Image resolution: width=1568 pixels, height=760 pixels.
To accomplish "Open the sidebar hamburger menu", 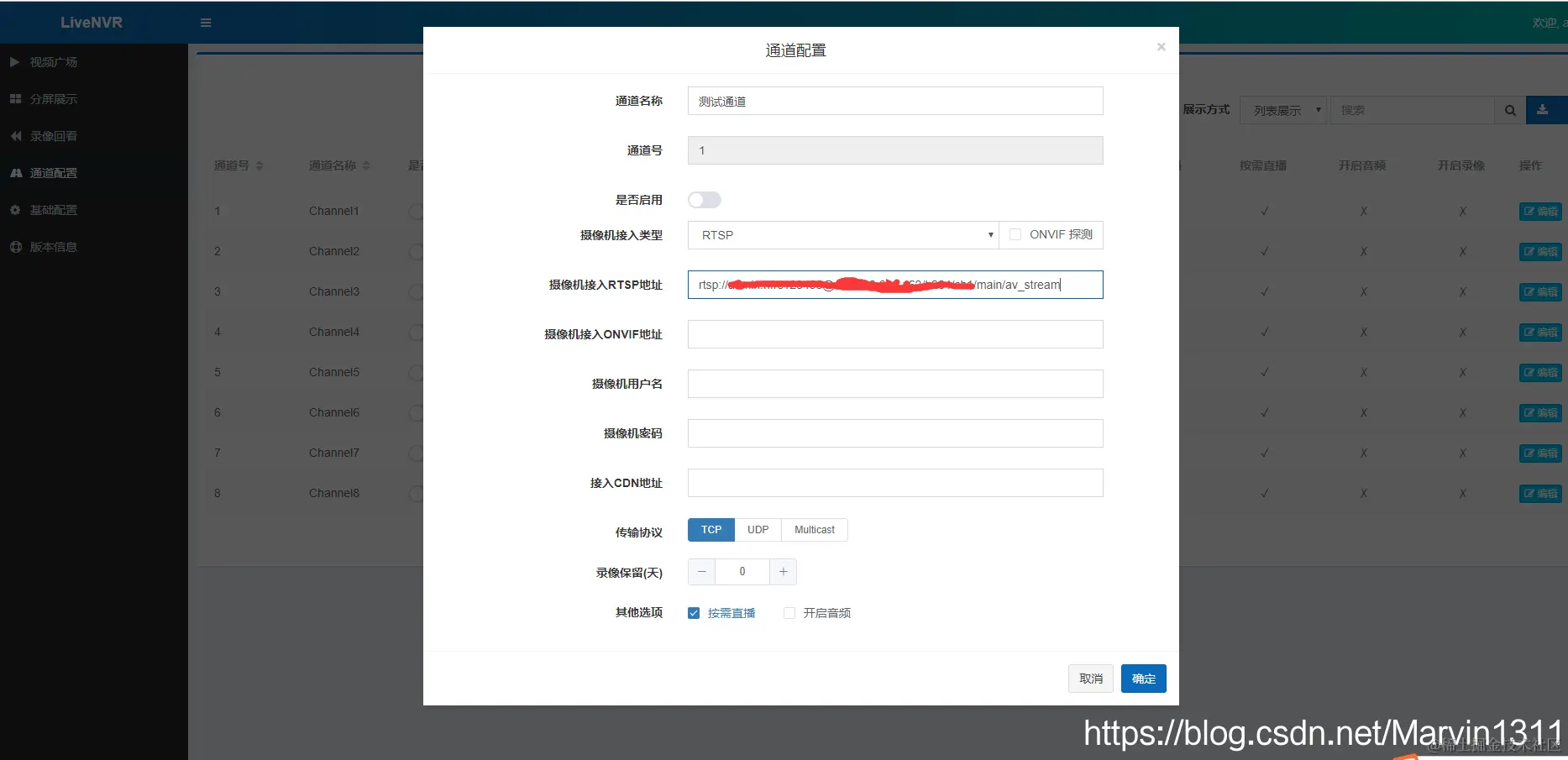I will point(206,23).
